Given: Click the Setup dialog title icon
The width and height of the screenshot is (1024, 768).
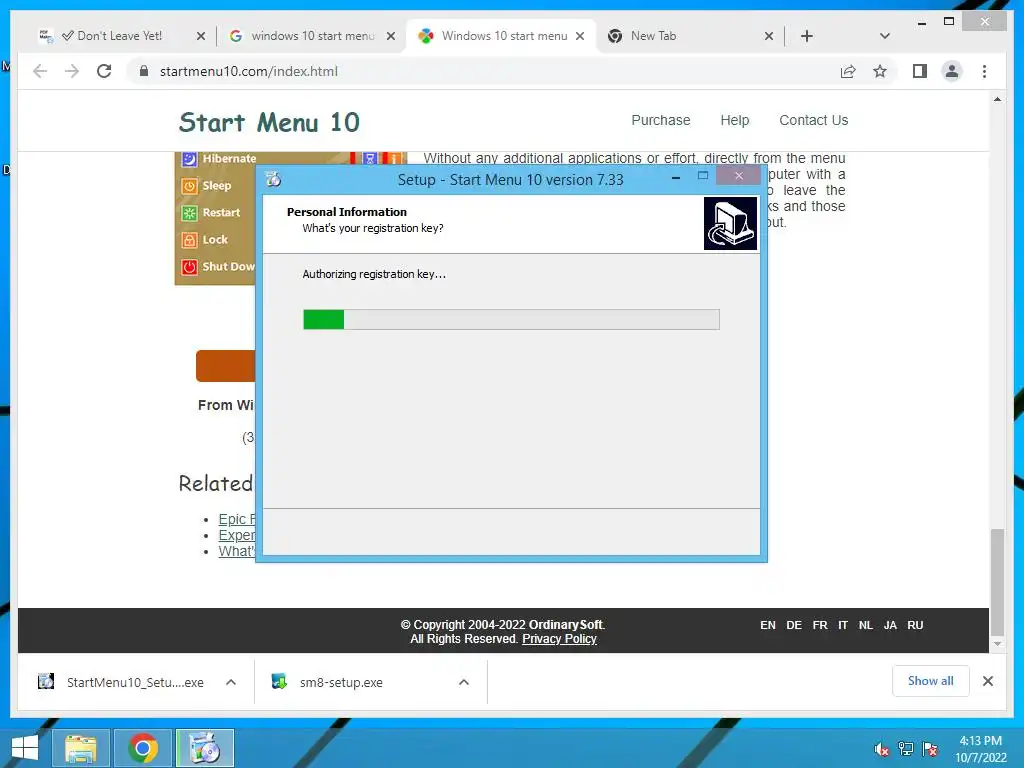Looking at the screenshot, I should [x=273, y=179].
